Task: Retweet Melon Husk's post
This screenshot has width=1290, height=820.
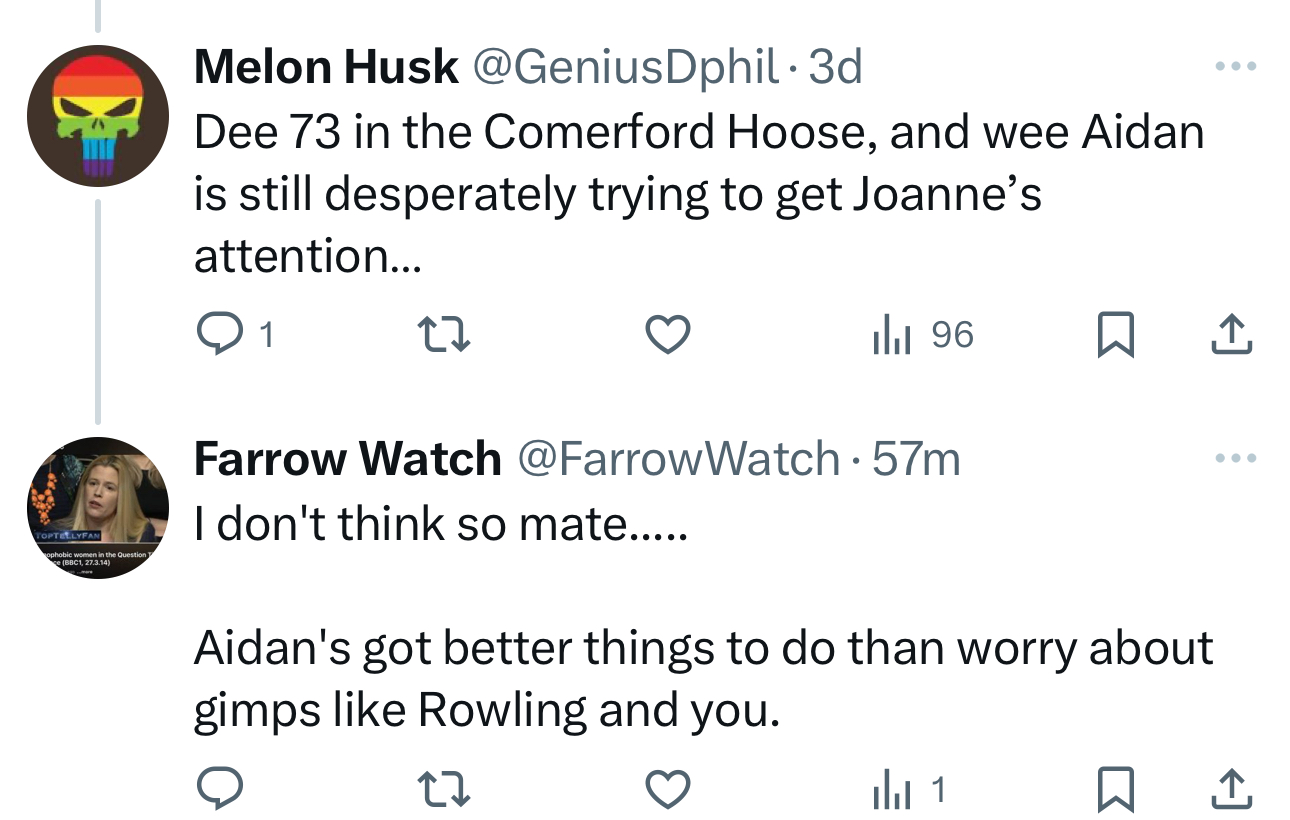Action: (444, 336)
